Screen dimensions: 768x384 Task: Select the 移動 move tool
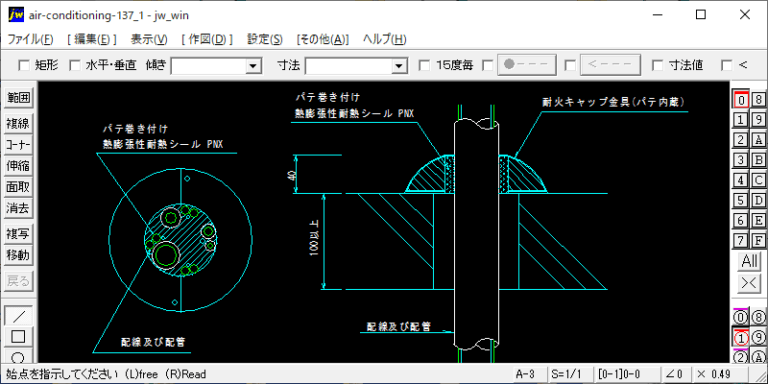point(18,255)
